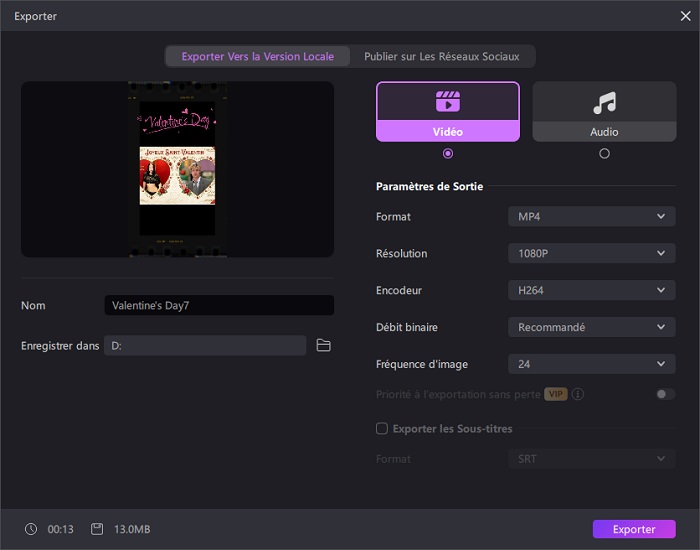This screenshot has width=700, height=550.
Task: Expand the Résolution 1080P dropdown
Action: click(591, 253)
